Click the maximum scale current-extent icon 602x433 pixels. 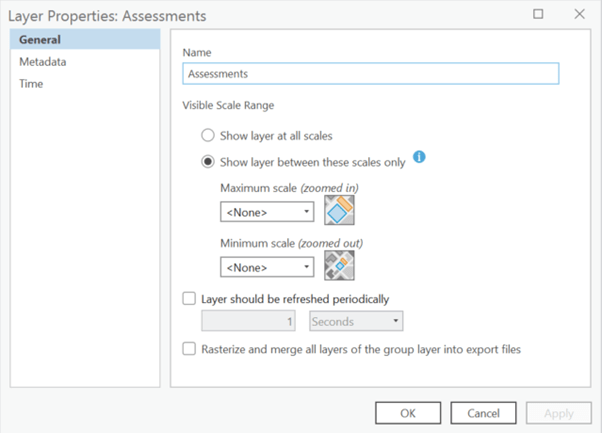[x=340, y=210]
